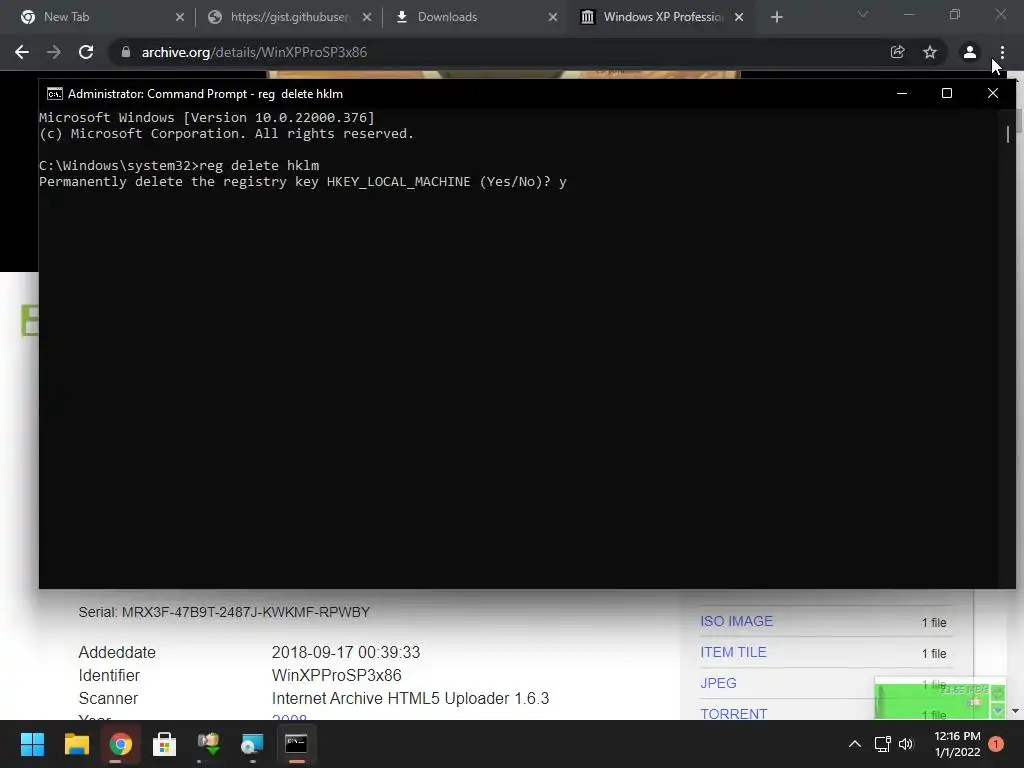The width and height of the screenshot is (1024, 768).
Task: Close the Windows XP Professional tab
Action: (739, 17)
